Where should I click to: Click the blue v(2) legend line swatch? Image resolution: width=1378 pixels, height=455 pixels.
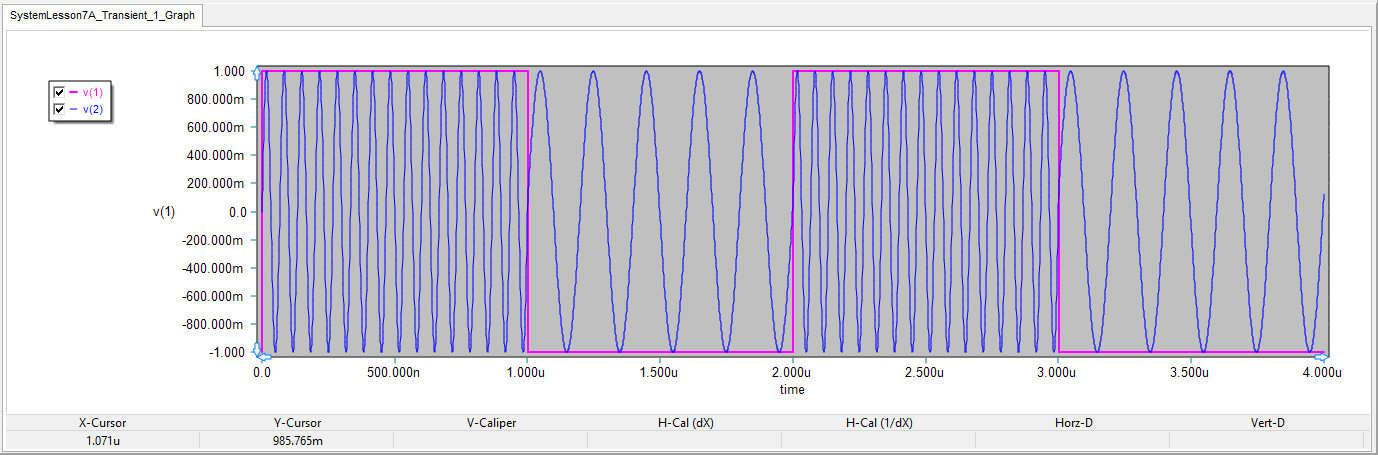(73, 109)
